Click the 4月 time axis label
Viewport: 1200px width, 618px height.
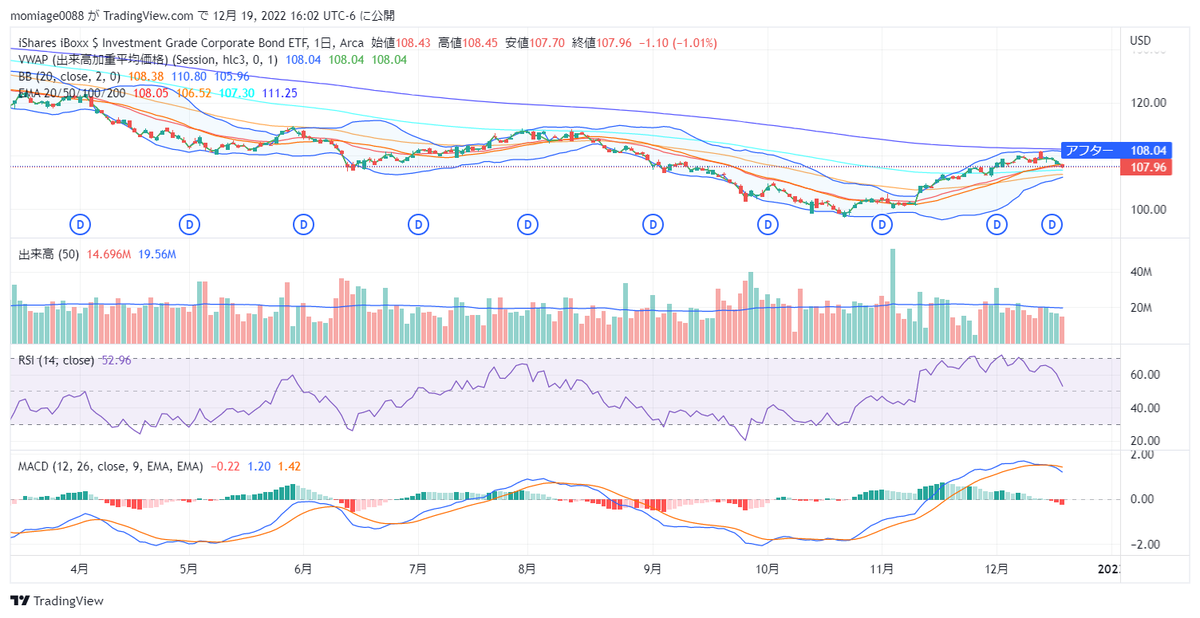(x=79, y=568)
